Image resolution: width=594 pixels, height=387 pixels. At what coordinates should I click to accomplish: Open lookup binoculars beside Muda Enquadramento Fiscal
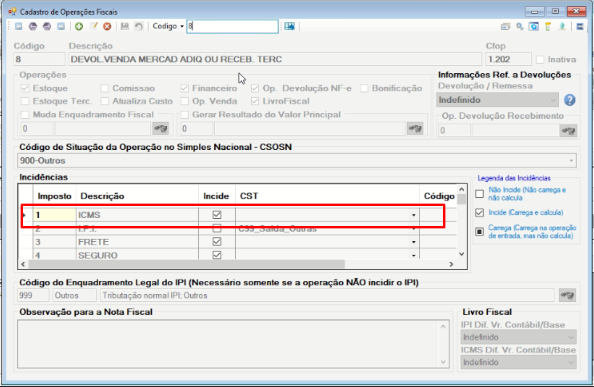tap(161, 129)
